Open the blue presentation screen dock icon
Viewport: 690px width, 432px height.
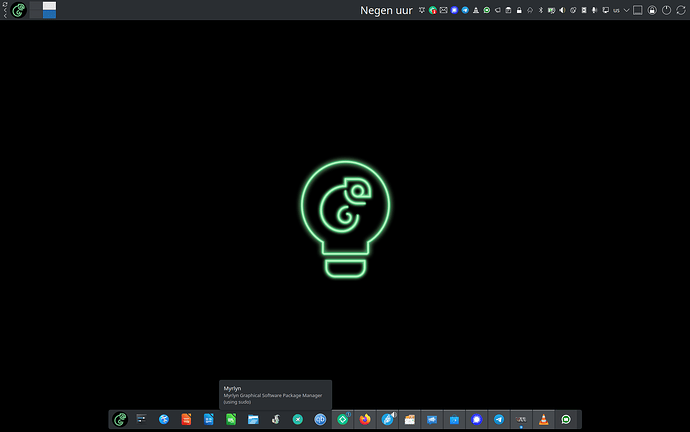(x=432, y=420)
